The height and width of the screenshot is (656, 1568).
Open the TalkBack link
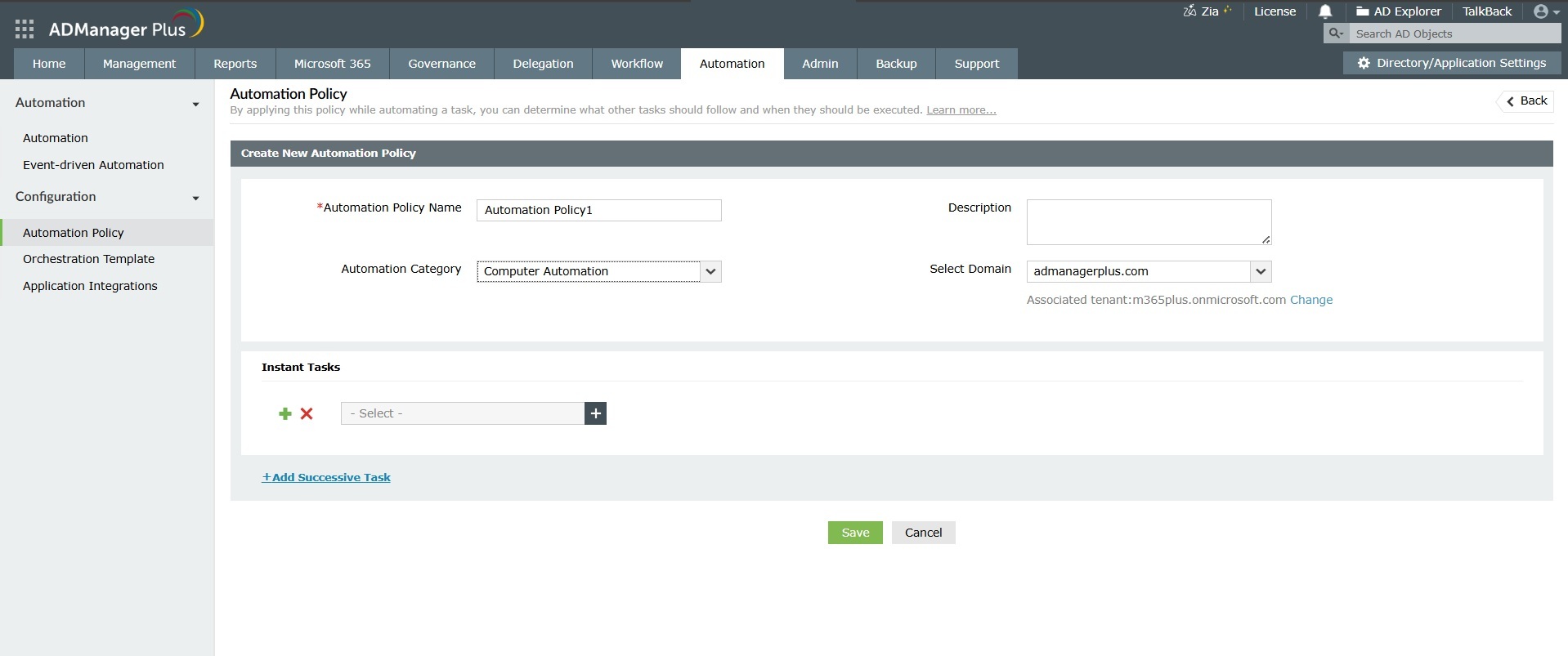point(1487,11)
